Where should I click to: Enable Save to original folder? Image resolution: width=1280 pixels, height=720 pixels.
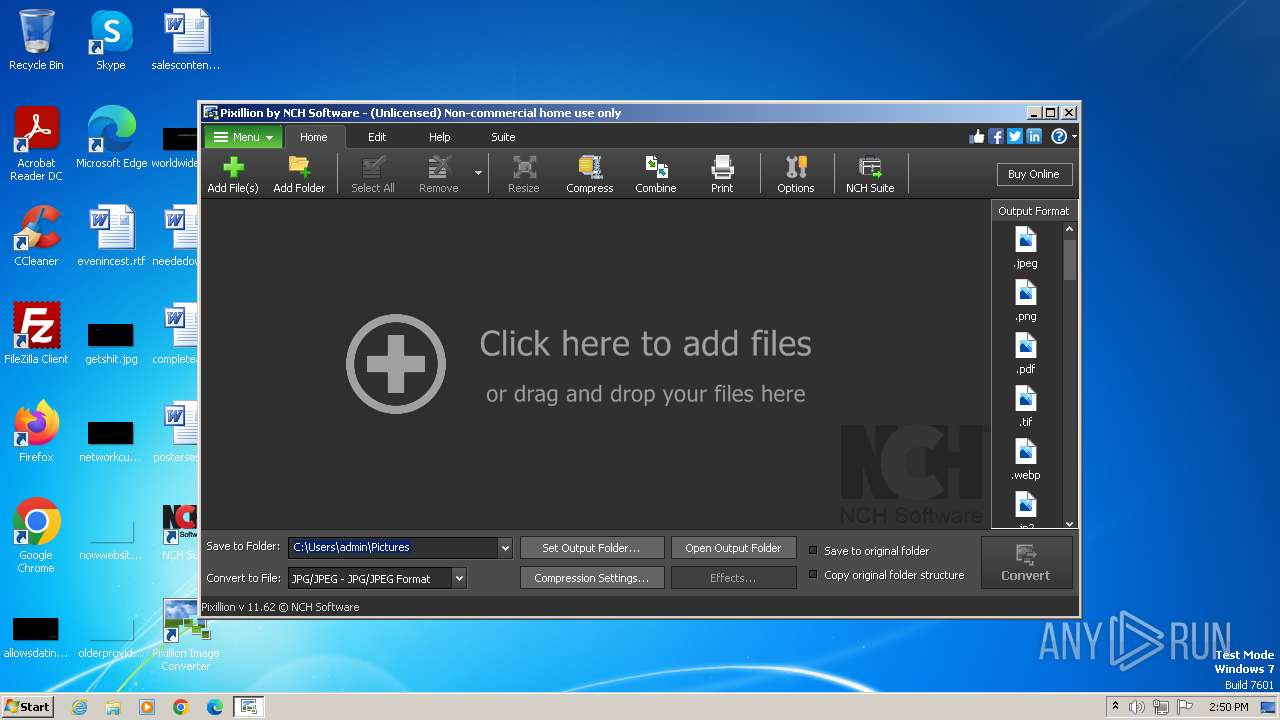point(813,550)
